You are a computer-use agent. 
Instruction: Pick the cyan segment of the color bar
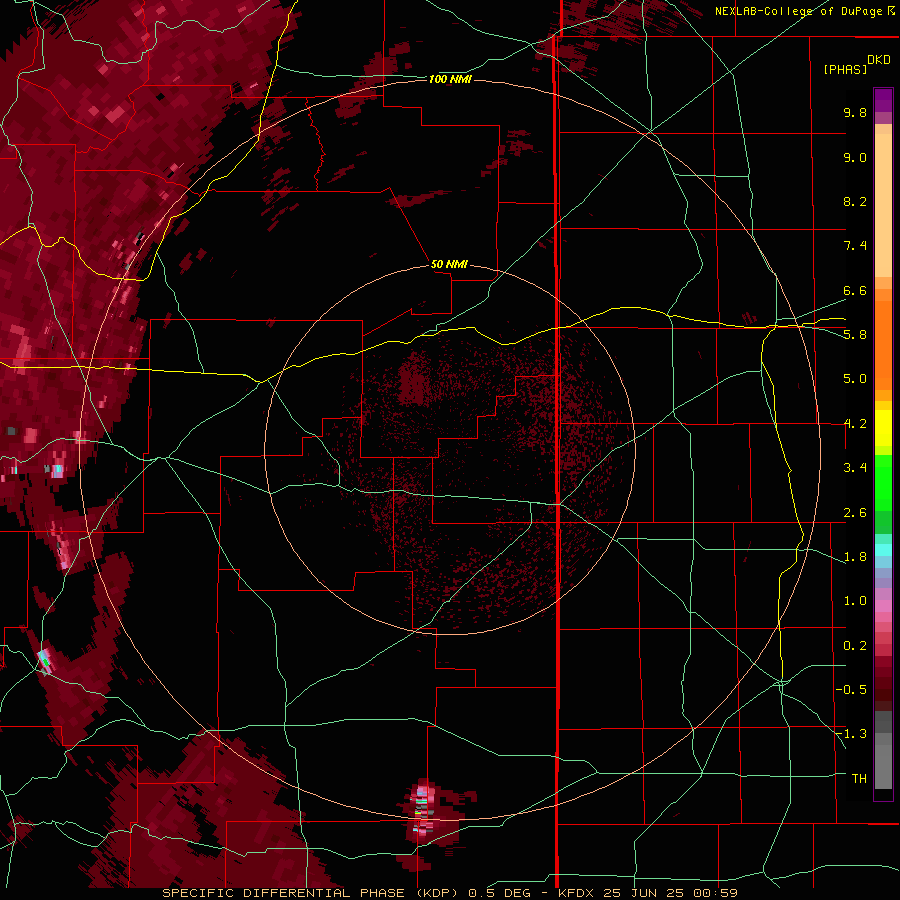click(883, 549)
